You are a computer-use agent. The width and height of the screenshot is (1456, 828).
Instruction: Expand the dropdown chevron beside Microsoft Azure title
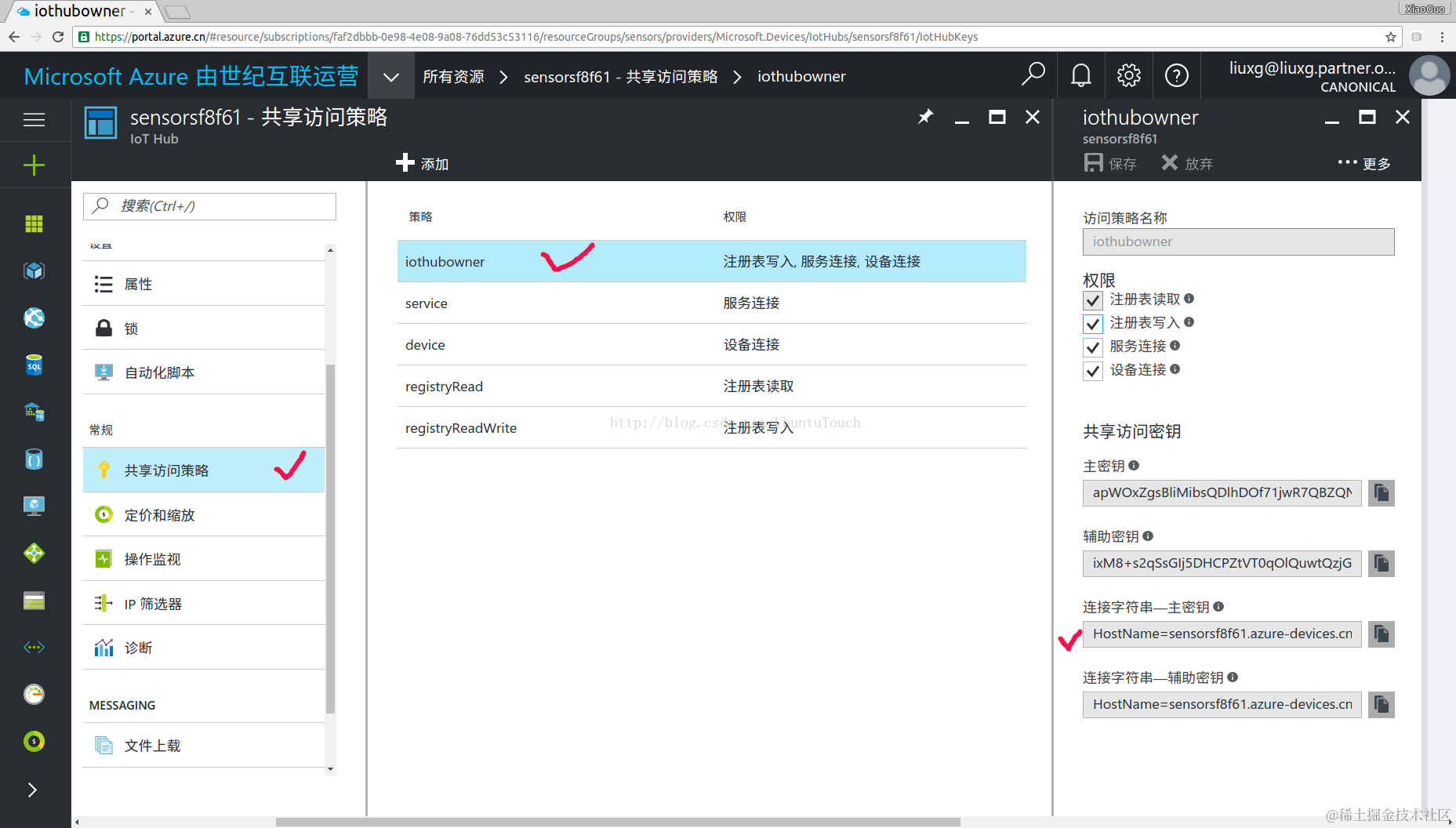(391, 76)
